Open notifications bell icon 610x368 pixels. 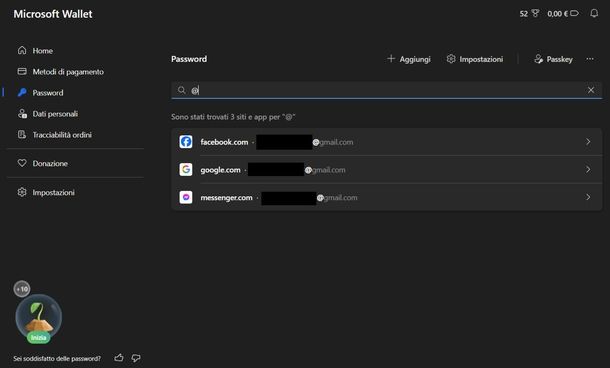pyautogui.click(x=594, y=14)
